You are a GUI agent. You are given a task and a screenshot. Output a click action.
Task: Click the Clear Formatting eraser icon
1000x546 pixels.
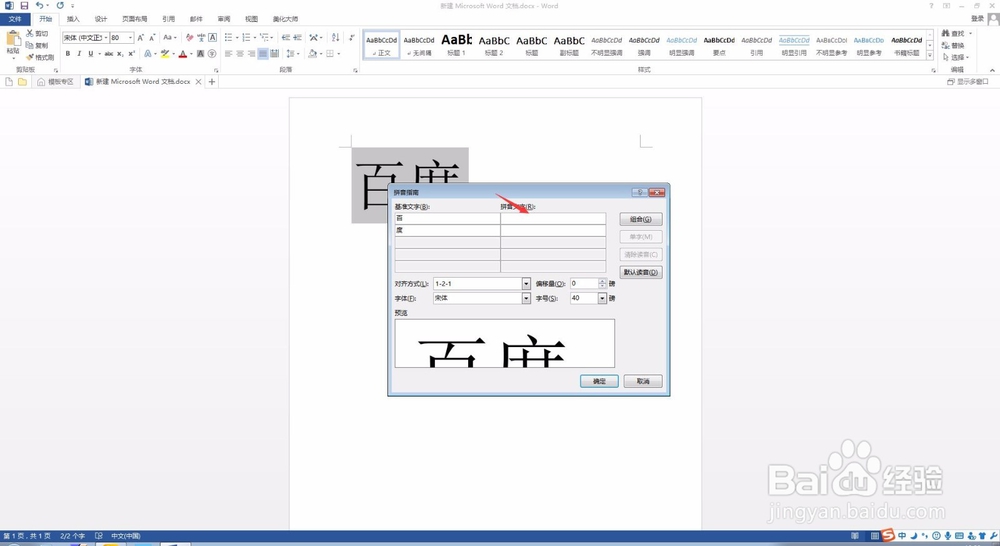[x=189, y=38]
